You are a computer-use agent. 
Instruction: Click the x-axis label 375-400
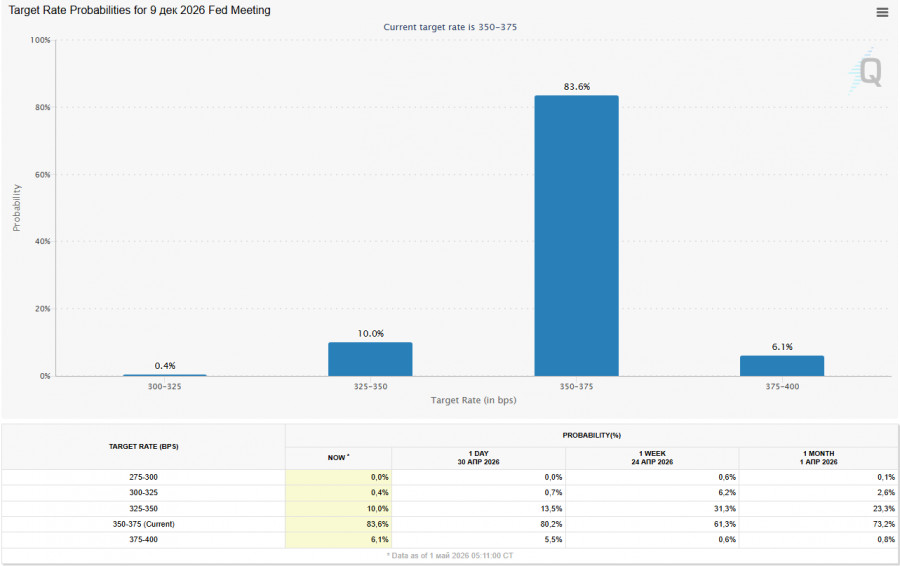click(782, 387)
